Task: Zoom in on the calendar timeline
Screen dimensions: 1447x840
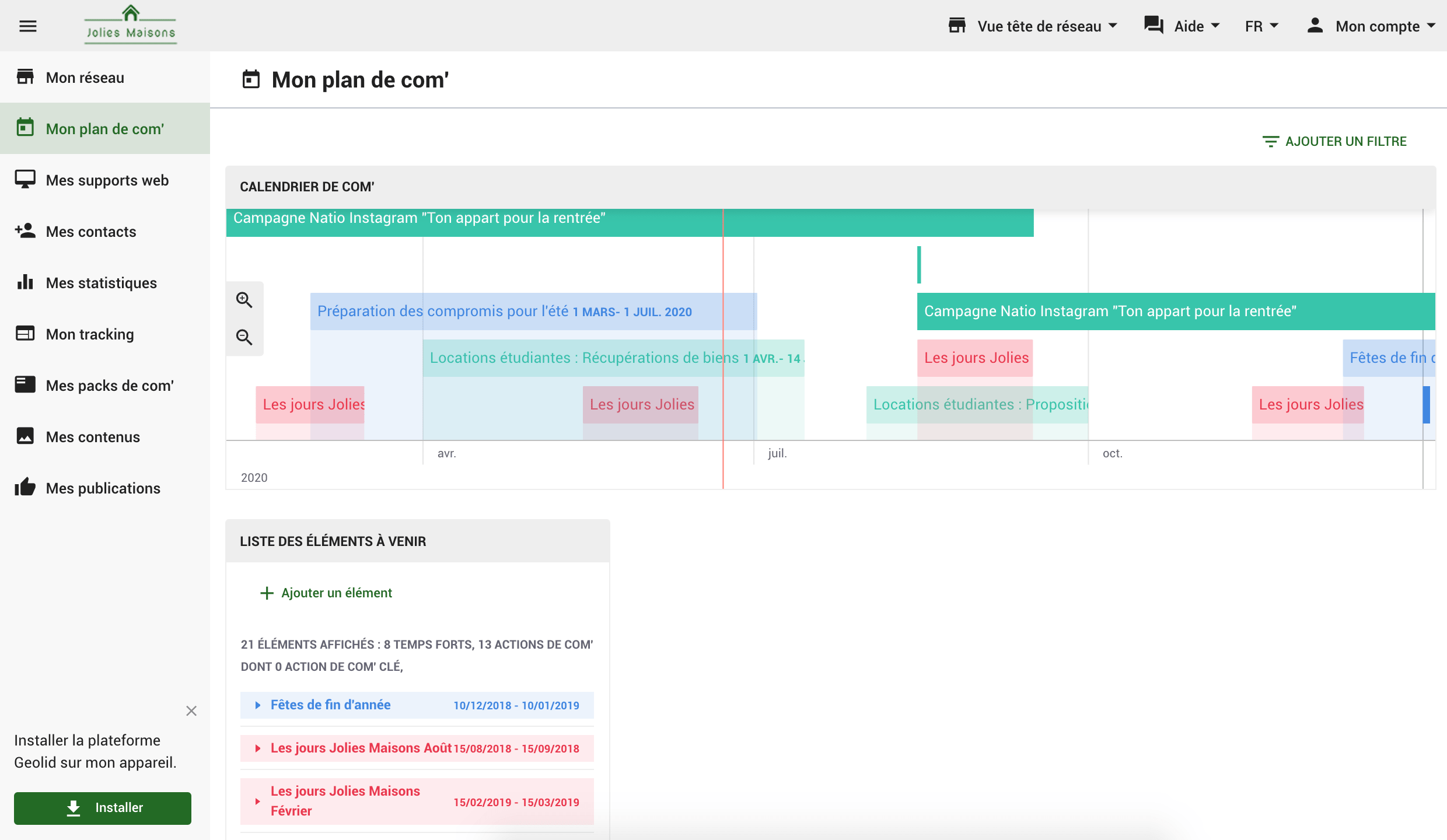Action: point(244,300)
